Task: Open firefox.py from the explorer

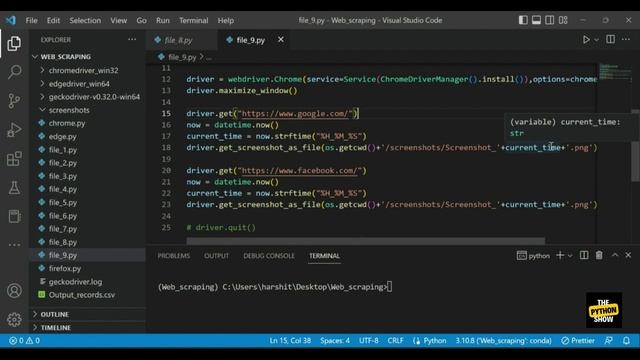Action: point(65,269)
